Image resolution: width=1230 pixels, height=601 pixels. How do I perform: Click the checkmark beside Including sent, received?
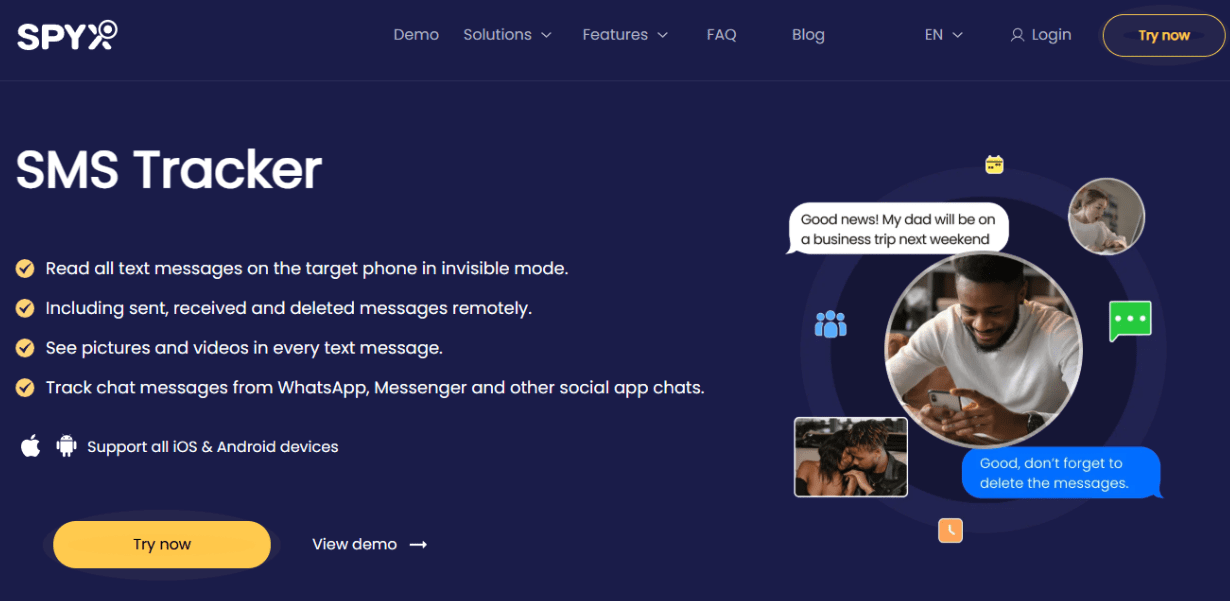coord(25,308)
